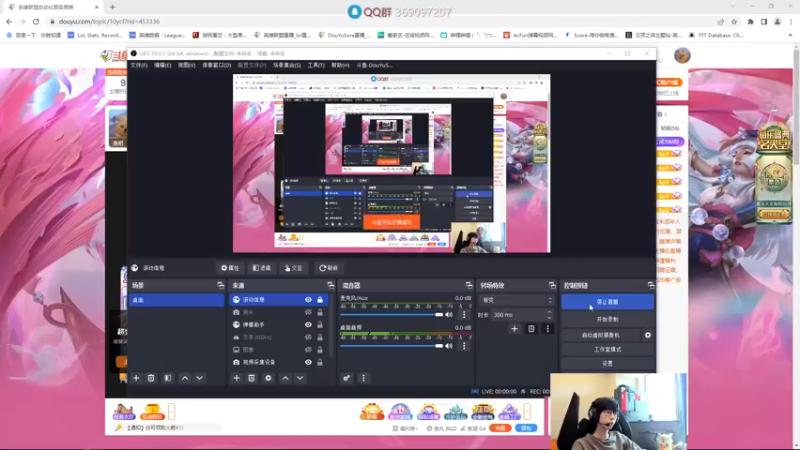Open scene filters icon in Scenes panel
Viewport: 800px width, 450px height.
(168, 378)
